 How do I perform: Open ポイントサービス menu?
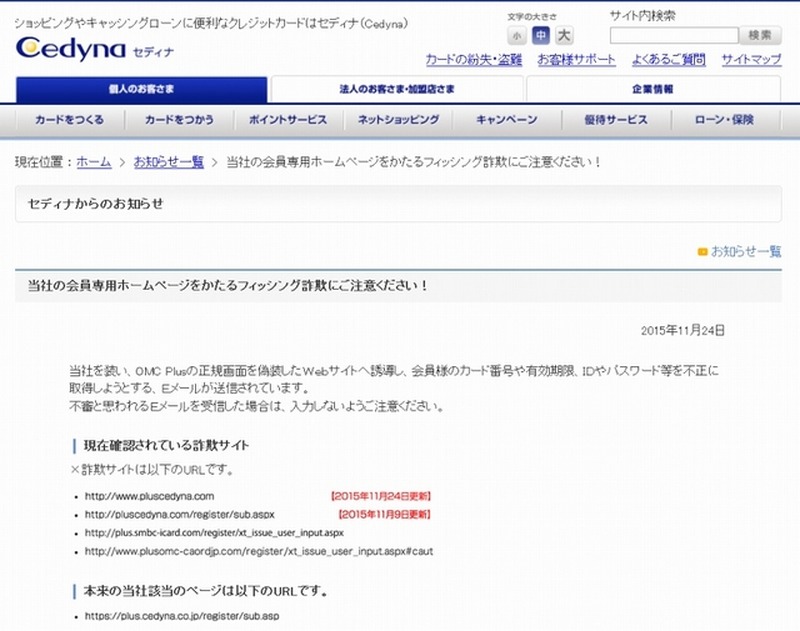pyautogui.click(x=288, y=120)
